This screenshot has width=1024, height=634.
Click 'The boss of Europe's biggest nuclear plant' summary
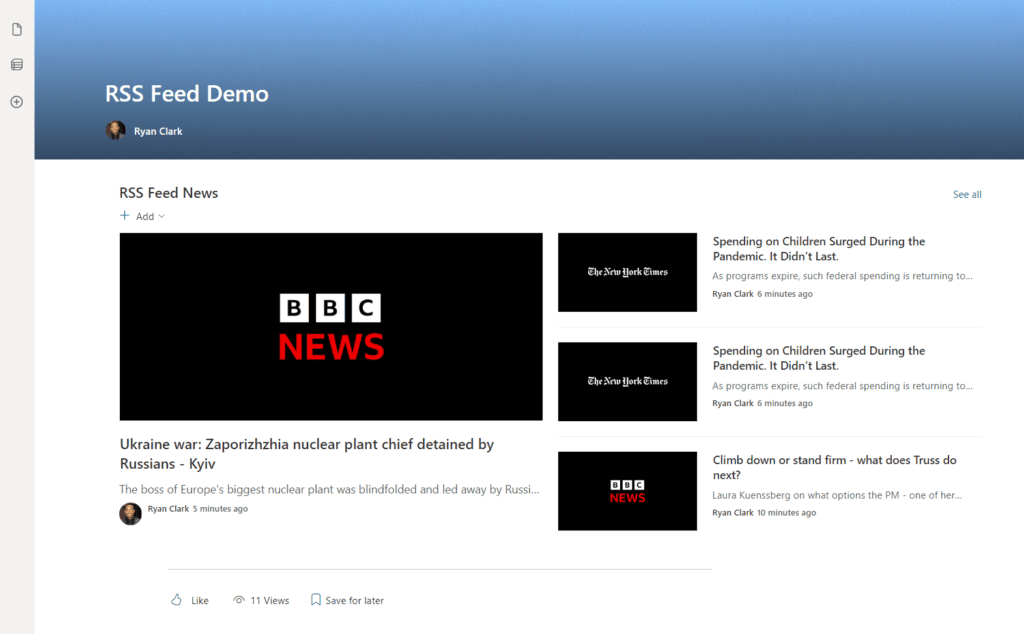tap(329, 489)
